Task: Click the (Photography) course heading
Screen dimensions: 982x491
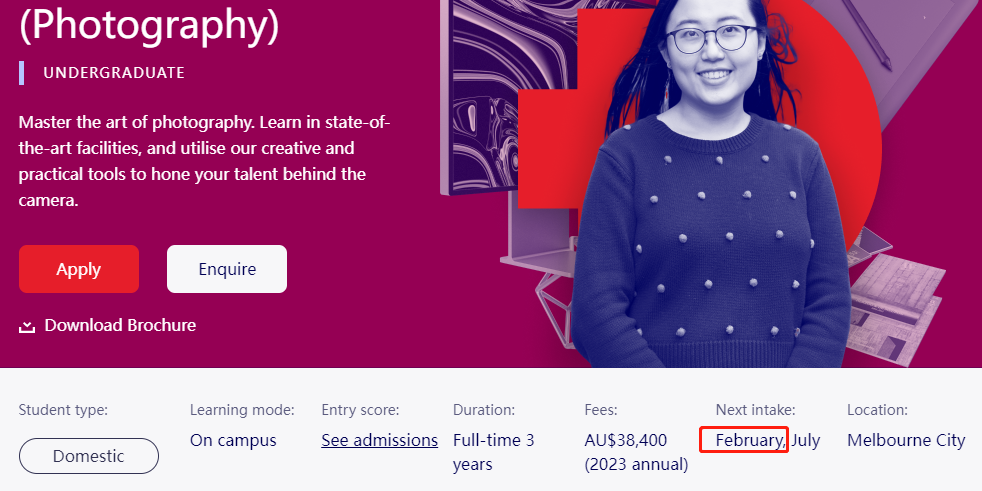Action: pyautogui.click(x=149, y=25)
